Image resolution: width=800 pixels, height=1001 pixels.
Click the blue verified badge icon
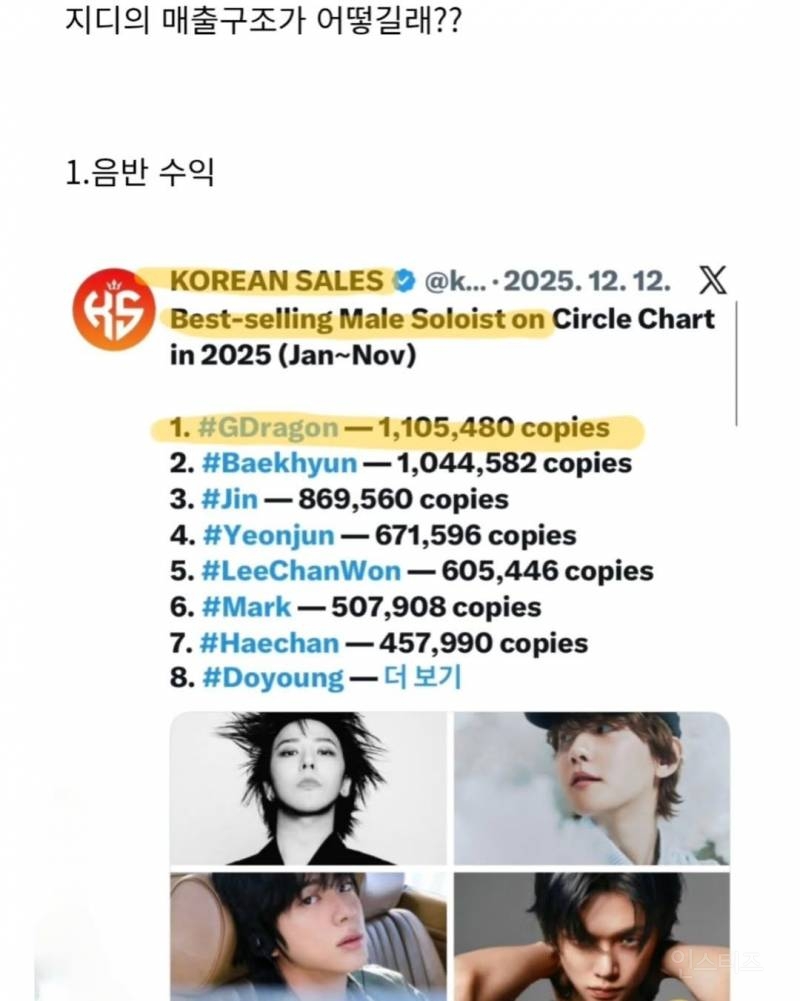tap(404, 281)
